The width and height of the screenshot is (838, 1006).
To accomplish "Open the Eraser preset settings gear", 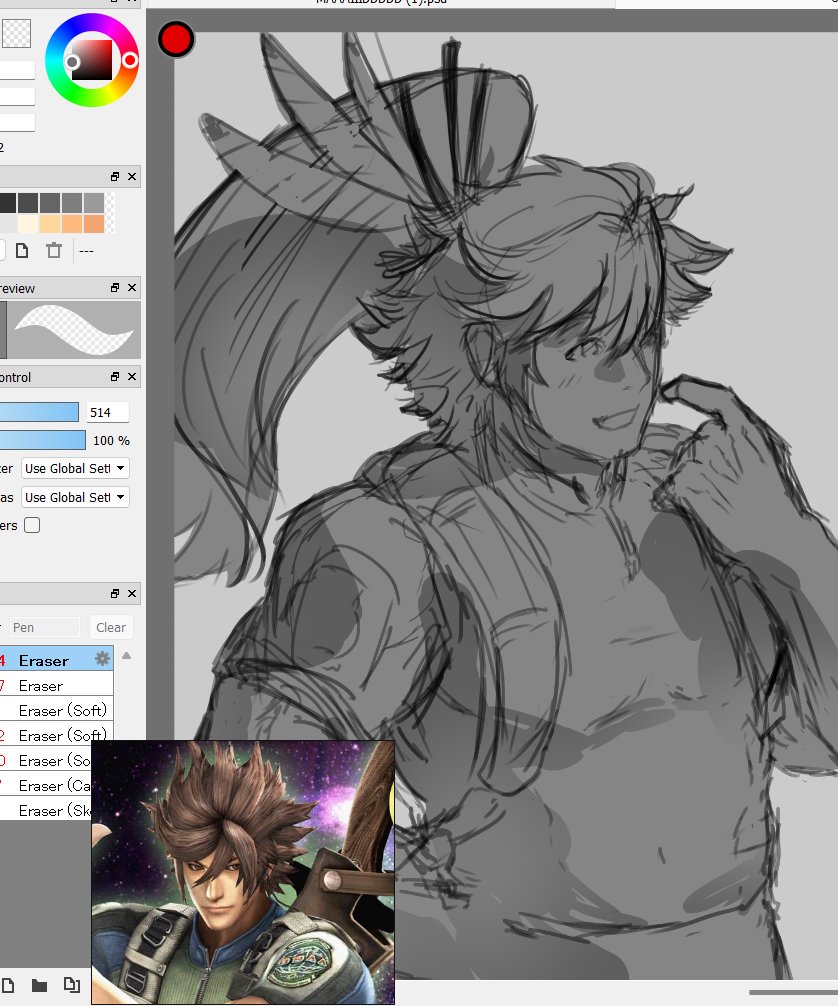I will coord(100,659).
